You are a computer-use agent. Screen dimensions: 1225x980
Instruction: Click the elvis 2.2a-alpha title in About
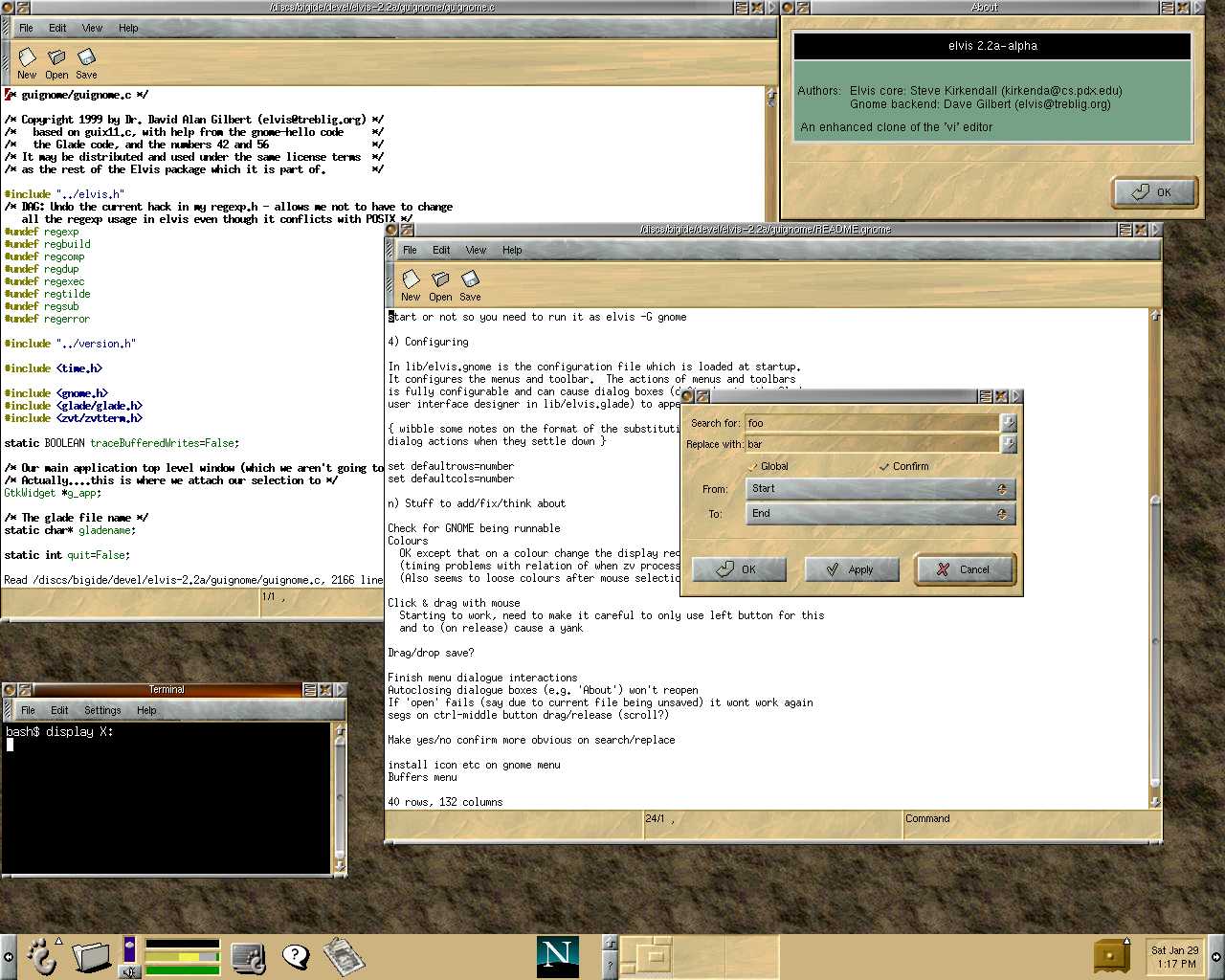pyautogui.click(x=992, y=46)
